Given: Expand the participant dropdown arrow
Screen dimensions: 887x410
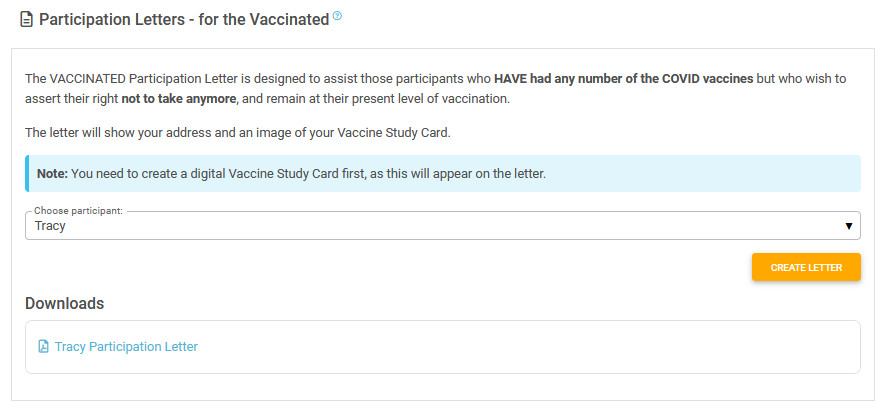Looking at the screenshot, I should [849, 226].
